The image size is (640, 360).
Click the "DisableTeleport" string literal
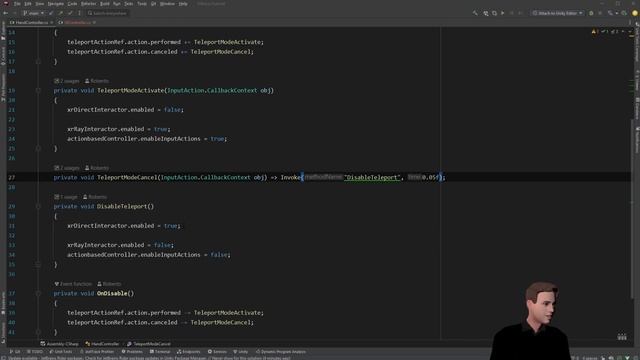click(x=372, y=178)
